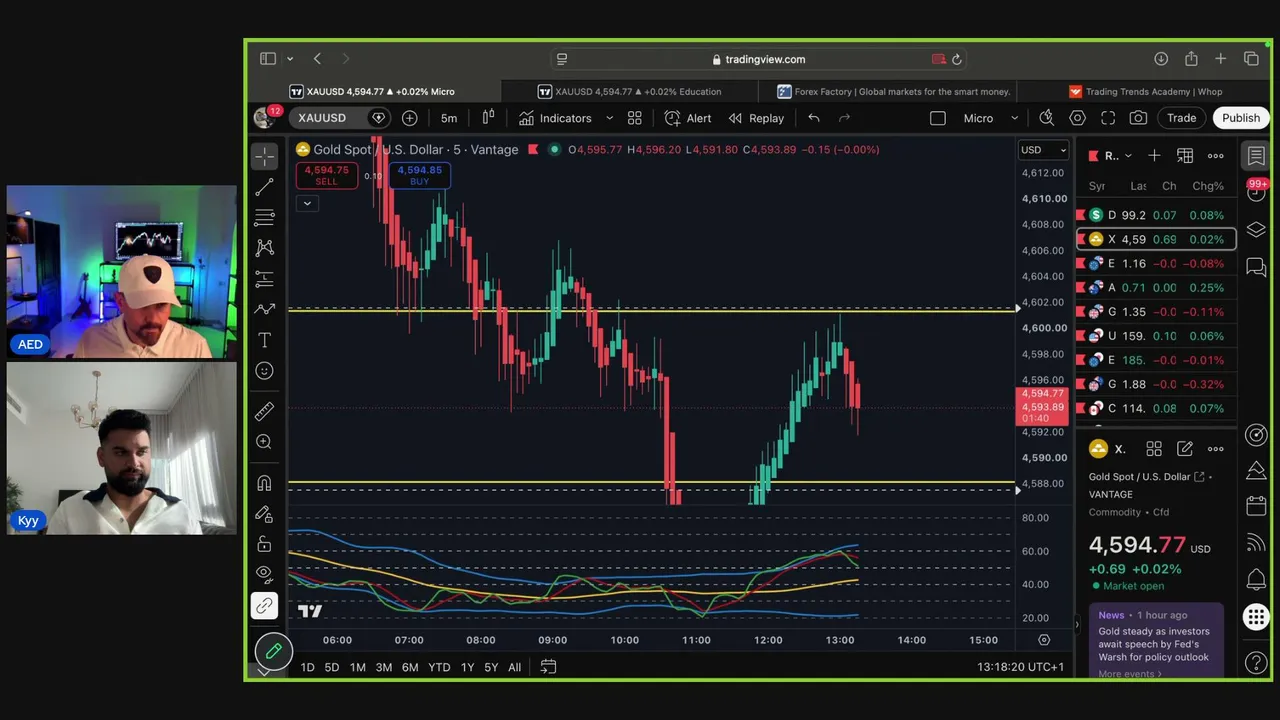The height and width of the screenshot is (720, 1280).
Task: Select the YTD date range
Action: coord(439,667)
